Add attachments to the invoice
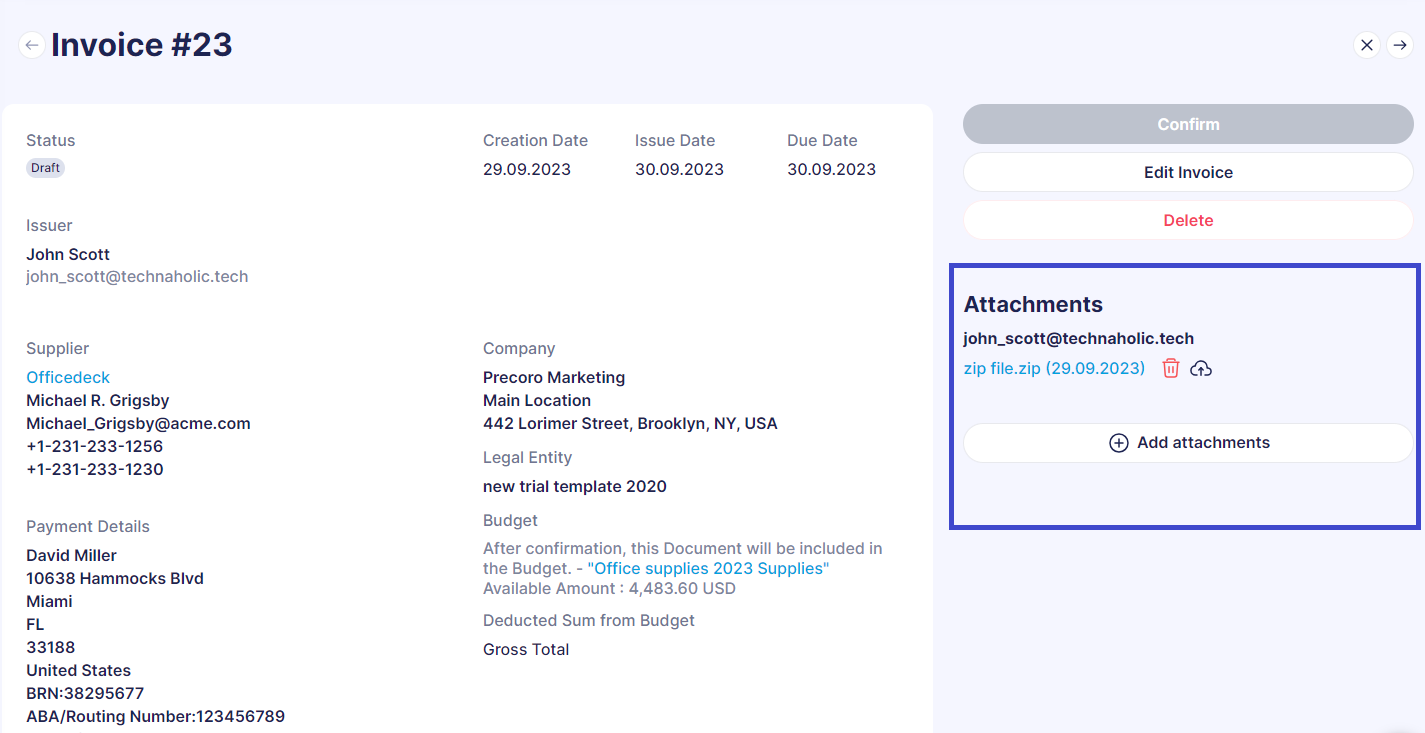Viewport: 1425px width, 733px height. coord(1188,443)
